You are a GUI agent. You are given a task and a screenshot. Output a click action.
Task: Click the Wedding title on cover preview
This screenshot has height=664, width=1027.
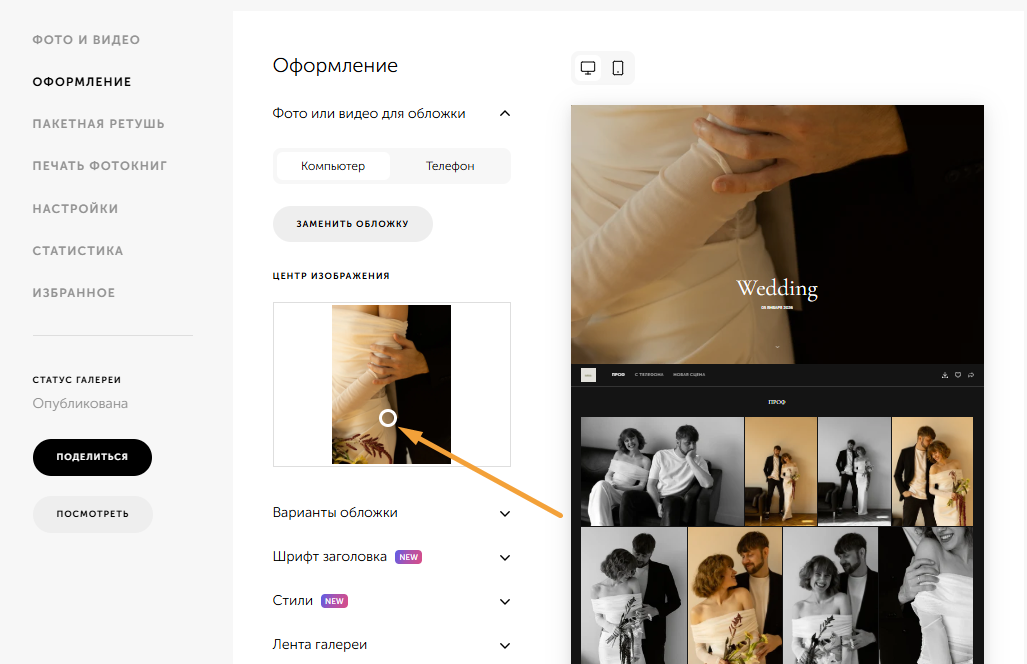pyautogui.click(x=777, y=288)
